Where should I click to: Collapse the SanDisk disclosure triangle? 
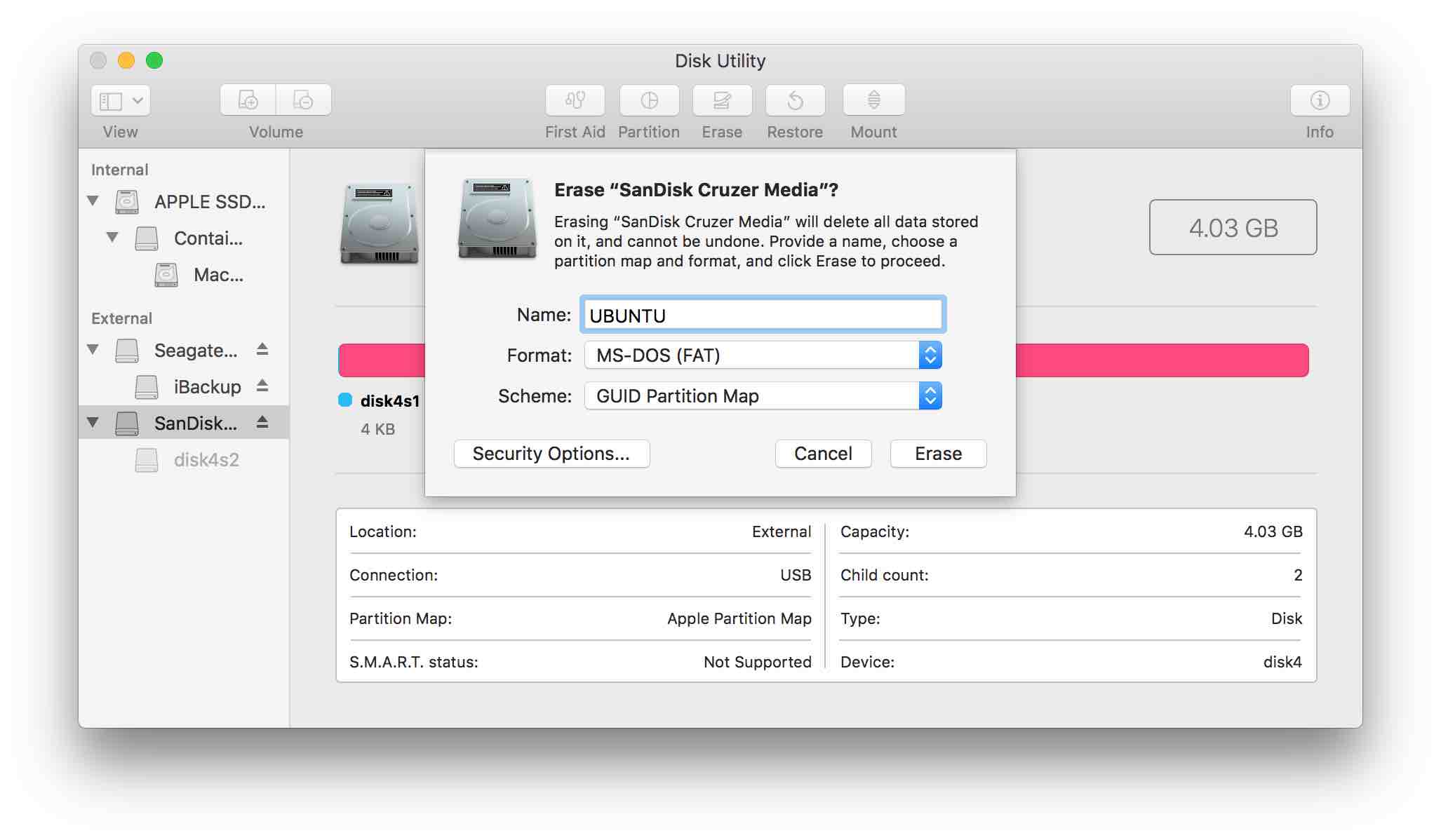pos(93,422)
